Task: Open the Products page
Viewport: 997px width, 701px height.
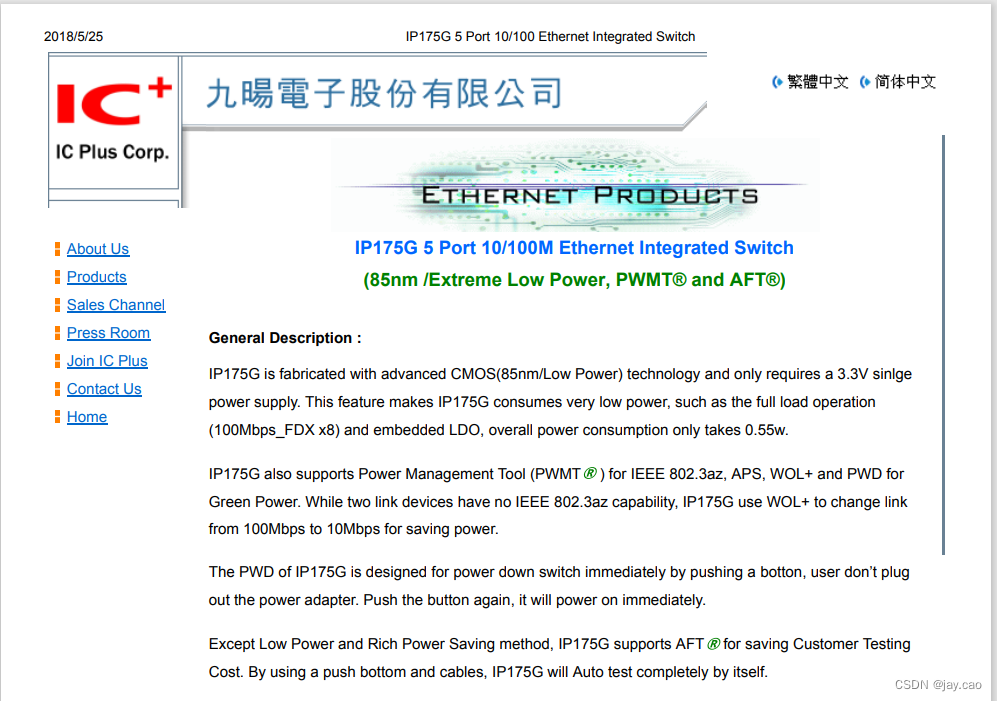Action: (96, 277)
